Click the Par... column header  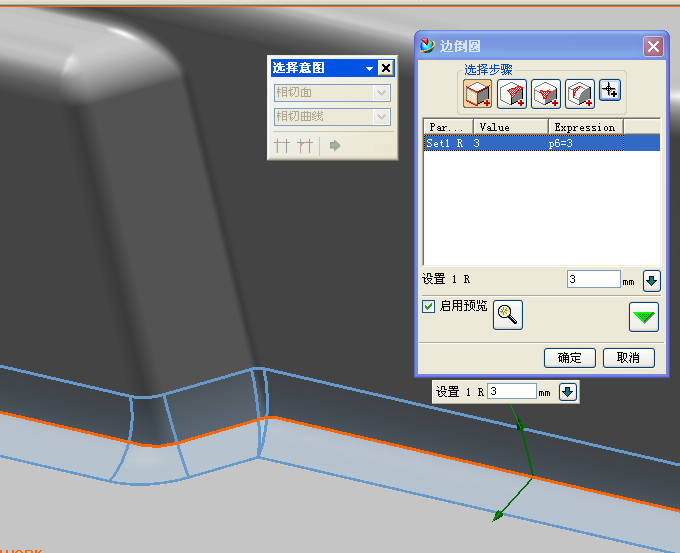click(x=448, y=127)
